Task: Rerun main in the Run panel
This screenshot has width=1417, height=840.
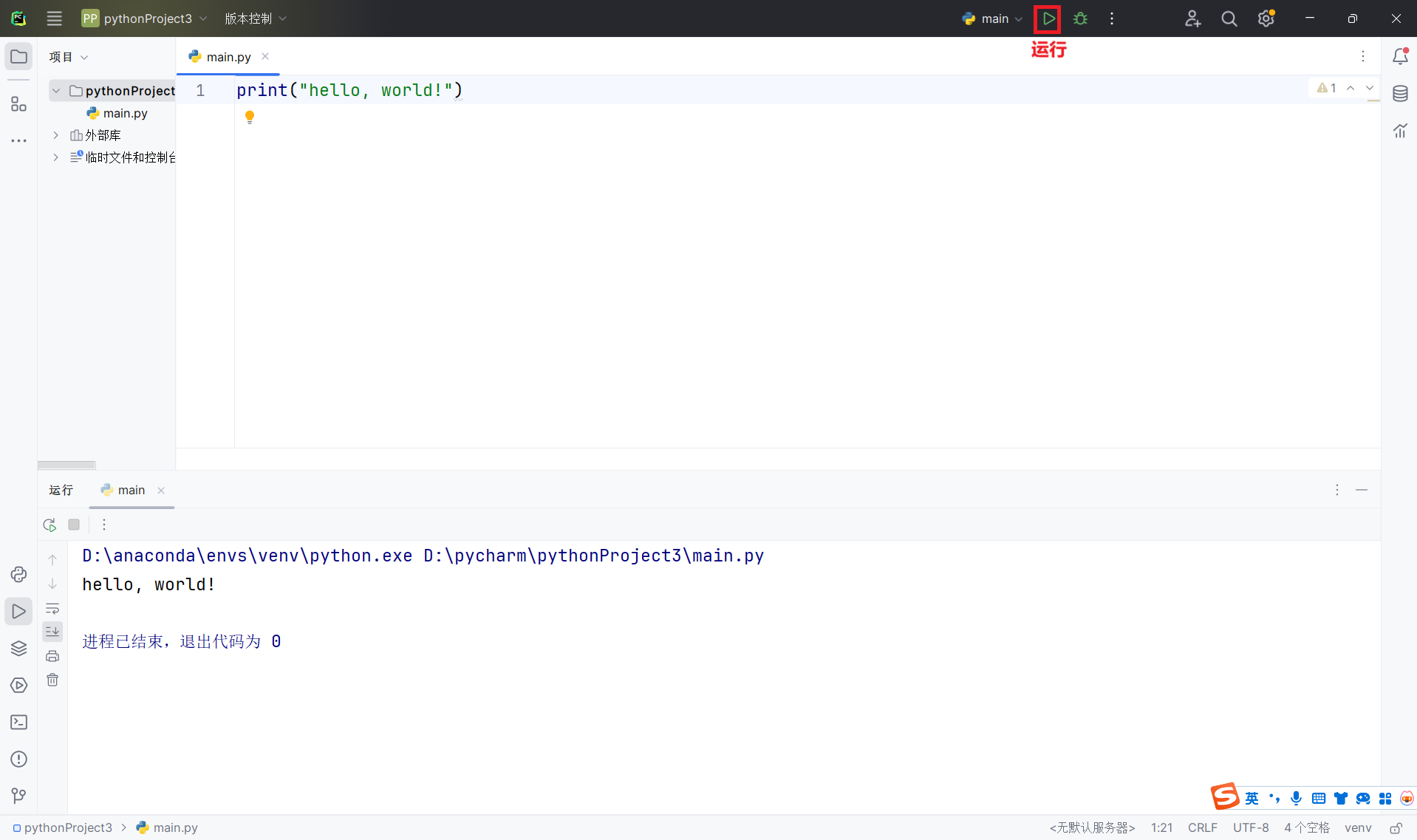Action: 49,525
